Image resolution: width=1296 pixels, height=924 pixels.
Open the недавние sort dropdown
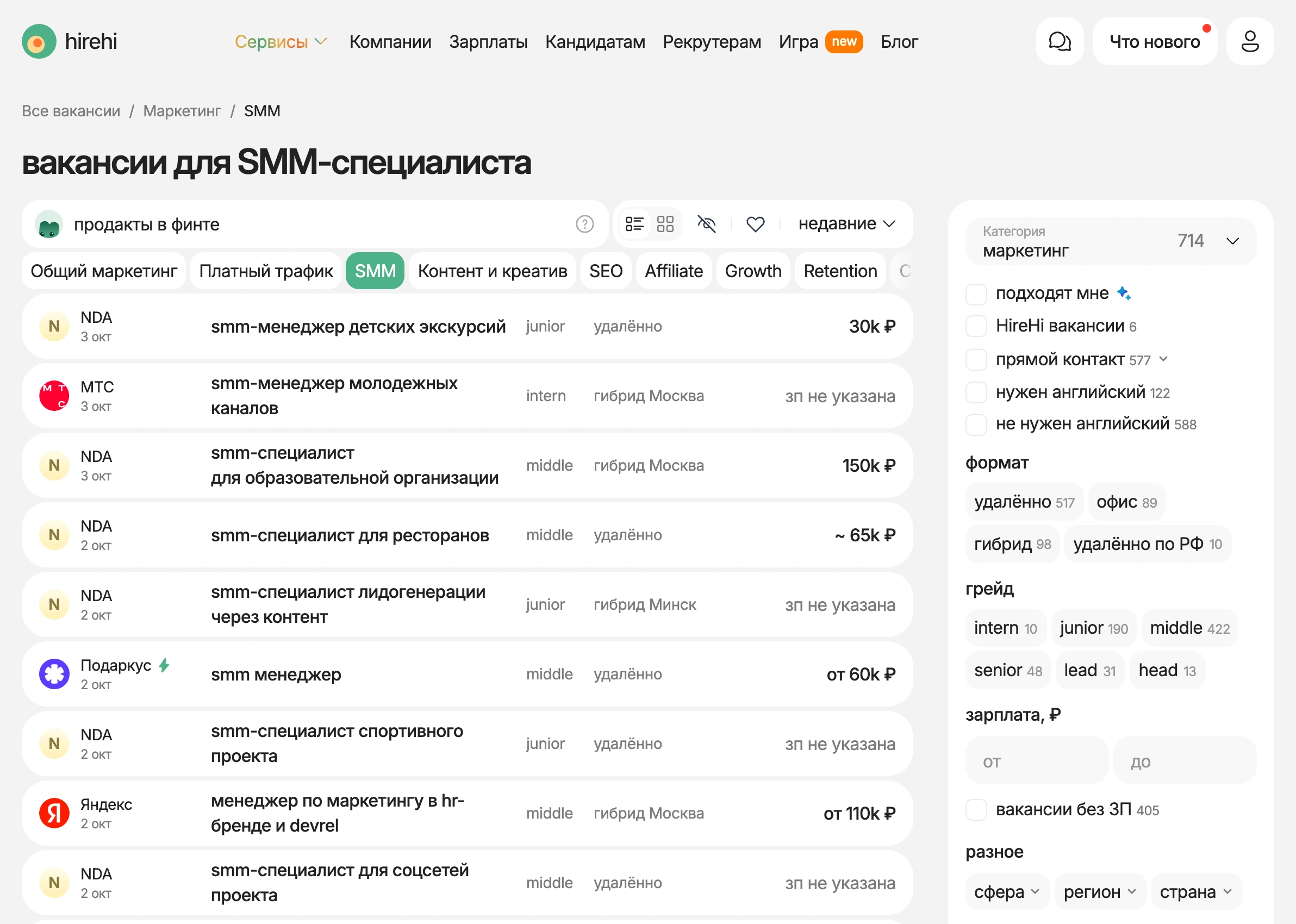tap(846, 224)
